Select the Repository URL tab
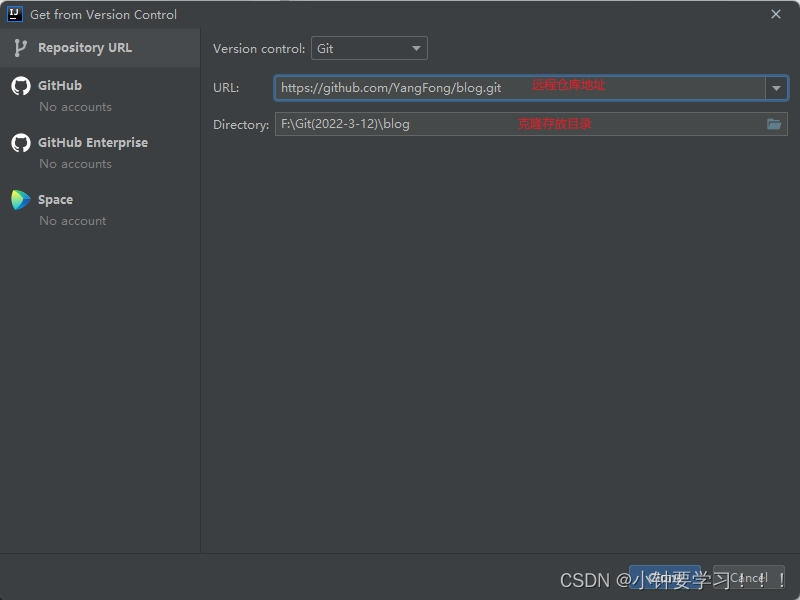This screenshot has height=600, width=800. tap(100, 48)
